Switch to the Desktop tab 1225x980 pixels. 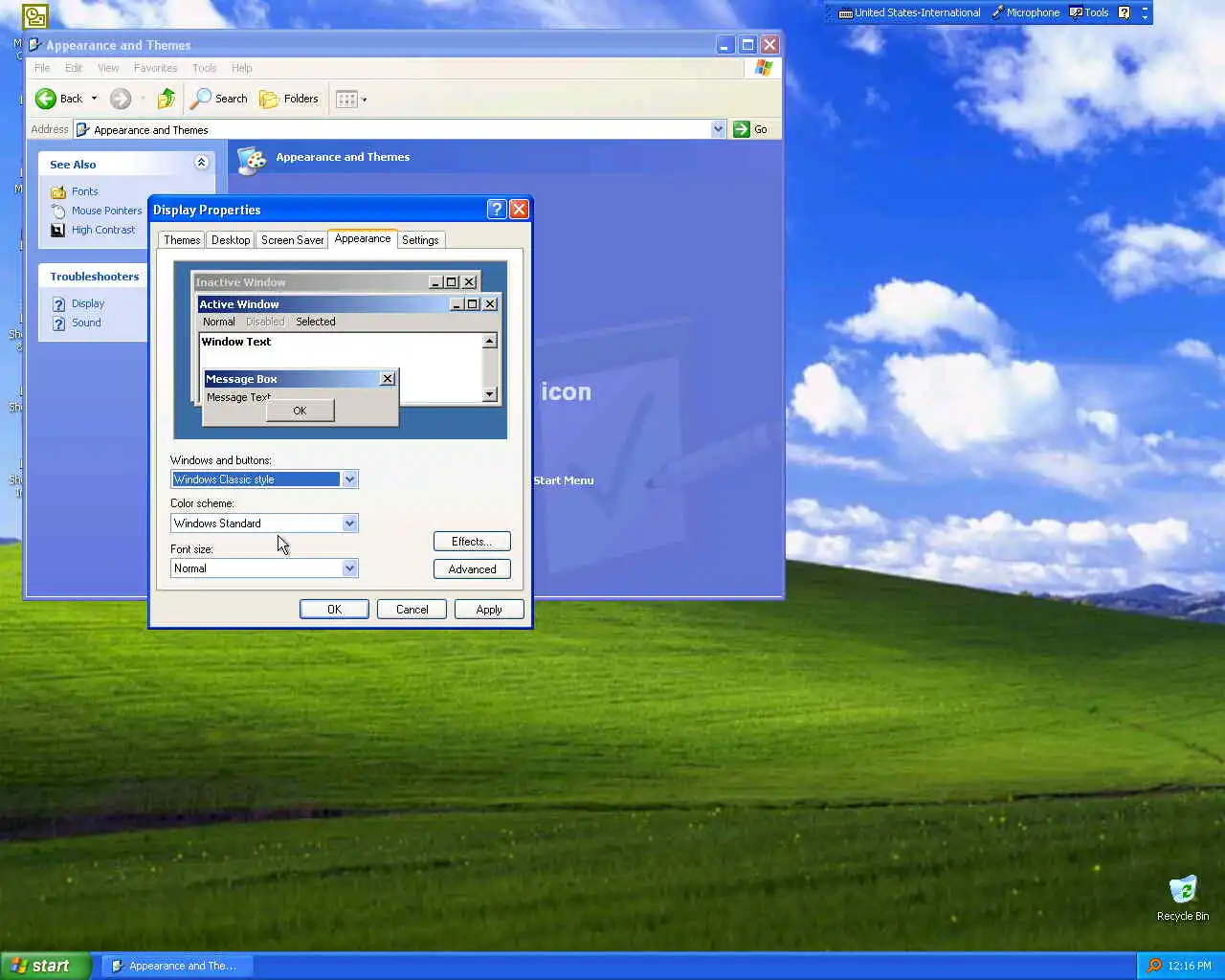coord(231,240)
